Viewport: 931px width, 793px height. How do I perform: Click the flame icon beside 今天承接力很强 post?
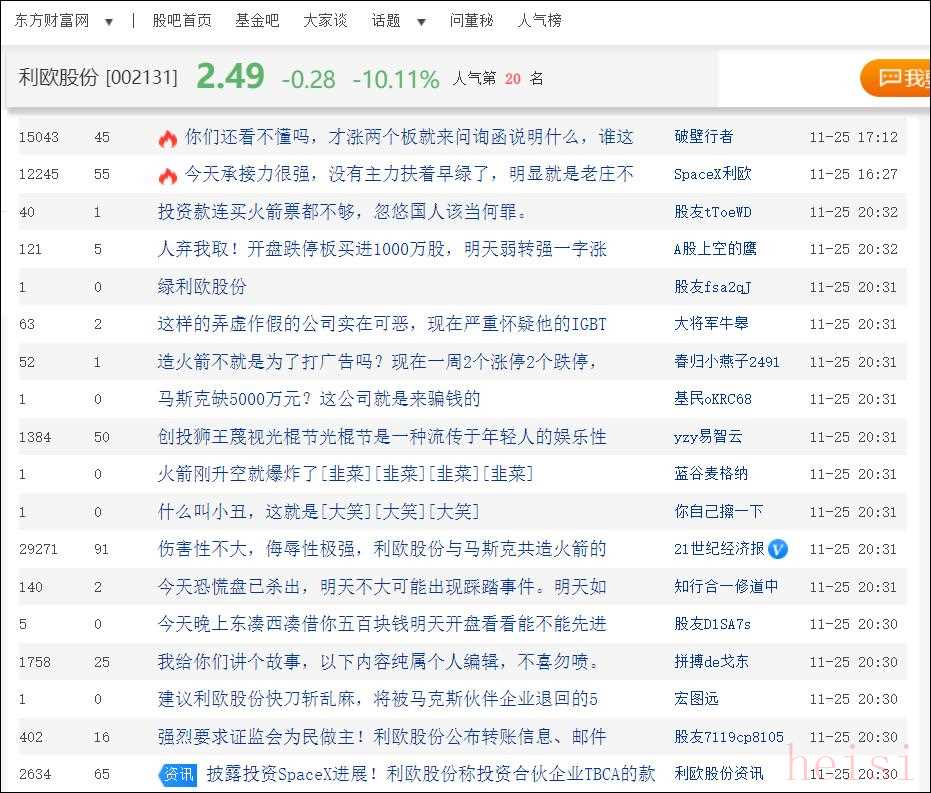168,175
